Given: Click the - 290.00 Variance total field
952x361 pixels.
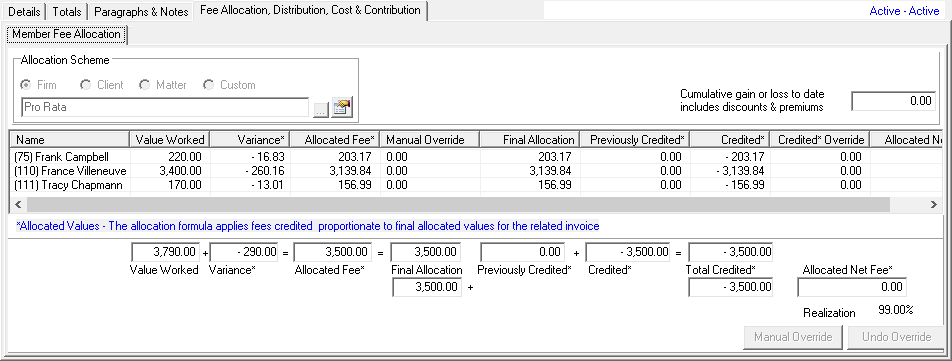Looking at the screenshot, I should pos(244,252).
